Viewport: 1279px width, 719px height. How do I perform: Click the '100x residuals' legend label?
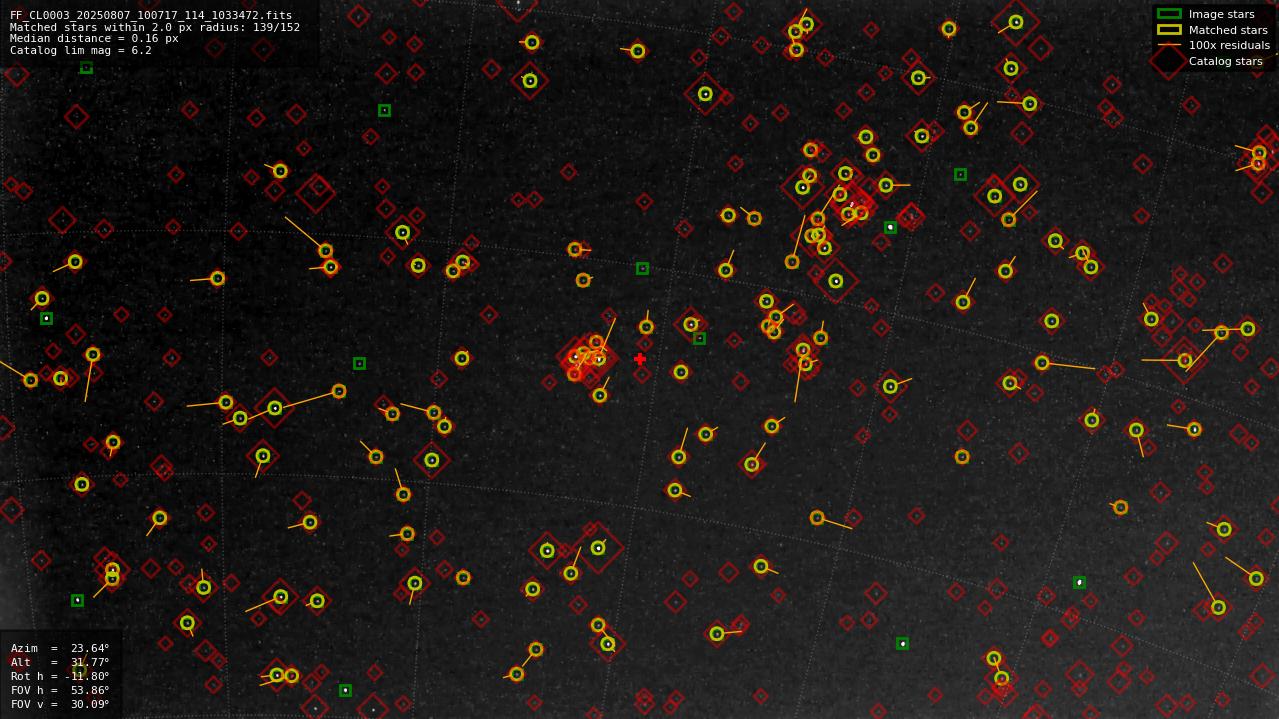click(1229, 45)
